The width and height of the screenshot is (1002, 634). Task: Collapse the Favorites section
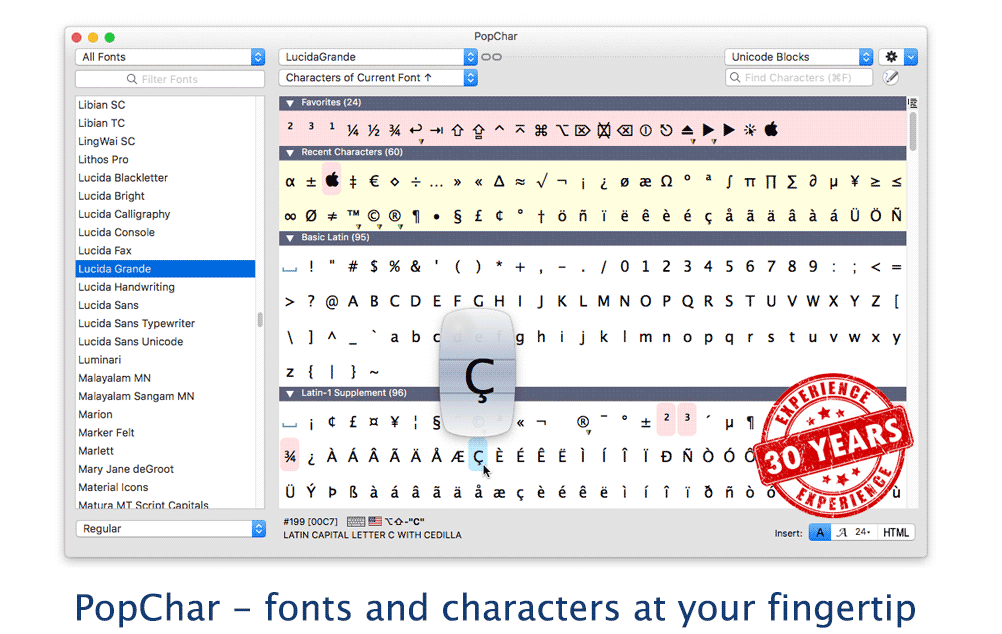[290, 103]
